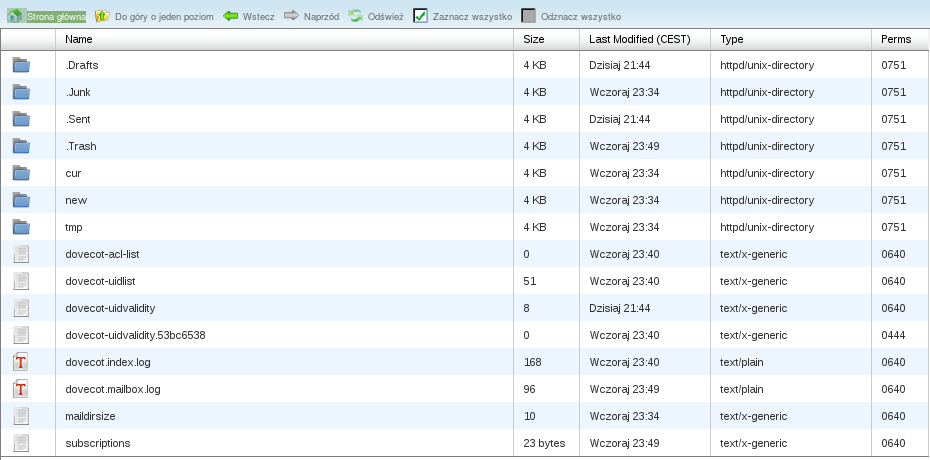Click the Naprzód forward arrow icon
Image resolution: width=930 pixels, height=460 pixels.
click(291, 17)
